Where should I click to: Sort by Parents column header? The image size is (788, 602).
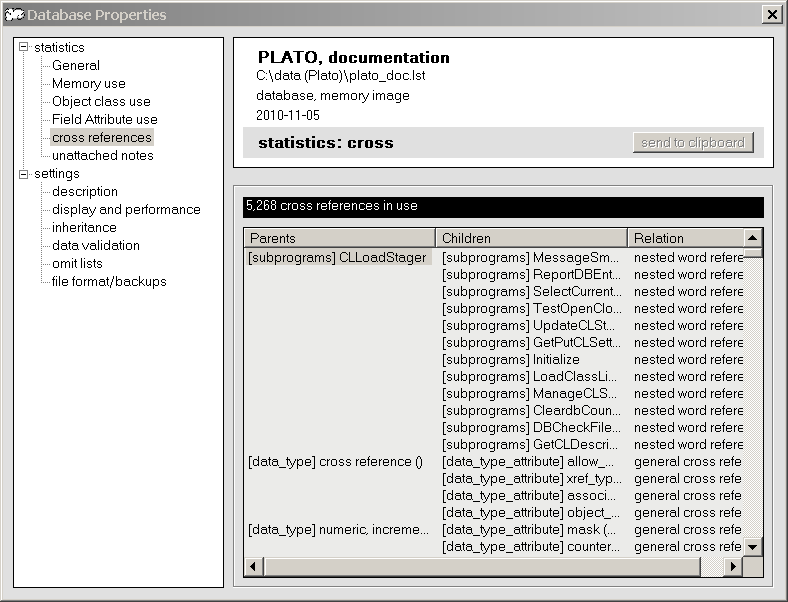pyautogui.click(x=339, y=238)
